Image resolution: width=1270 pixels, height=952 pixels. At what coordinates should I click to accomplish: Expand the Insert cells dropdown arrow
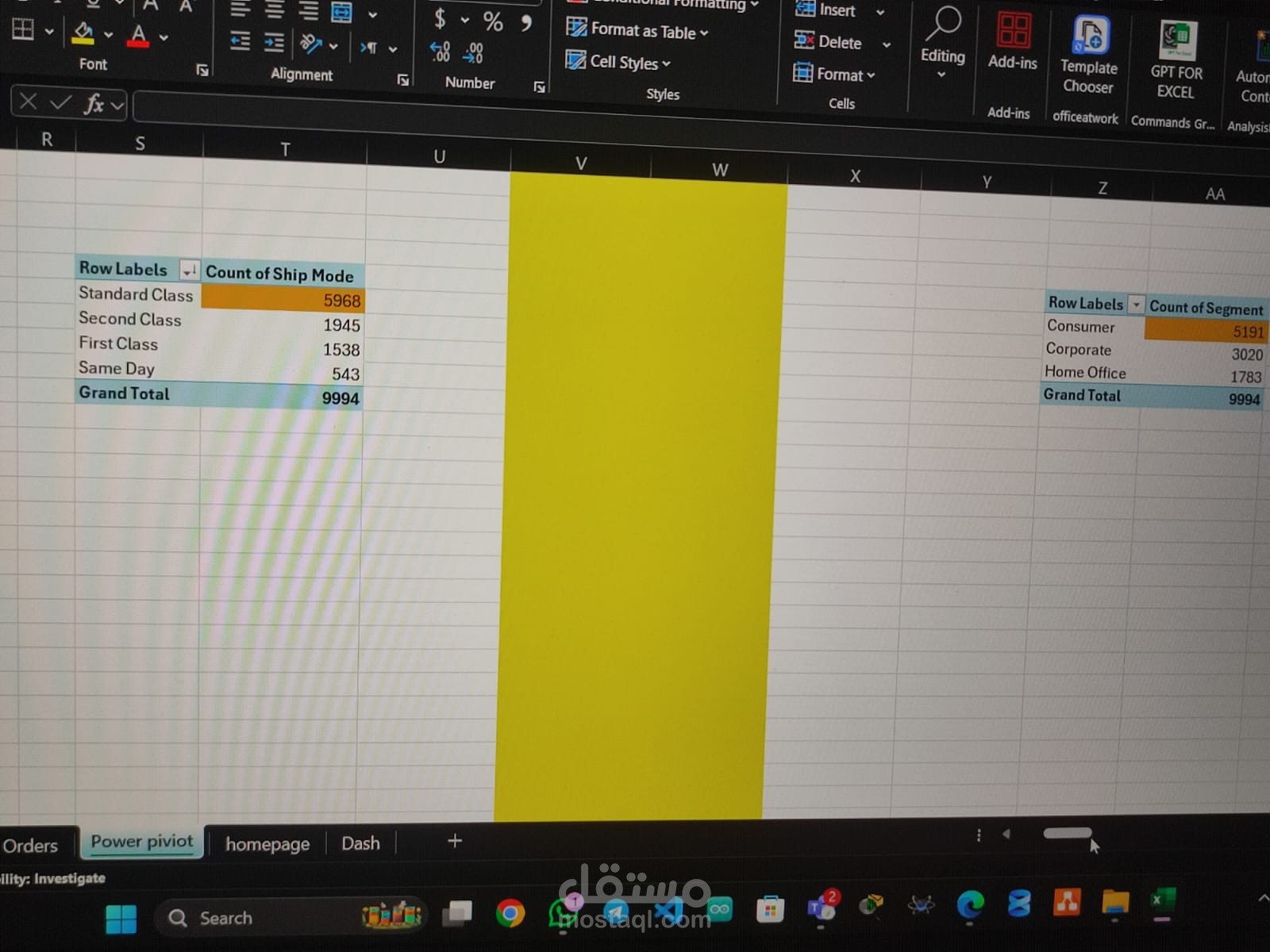tap(879, 12)
